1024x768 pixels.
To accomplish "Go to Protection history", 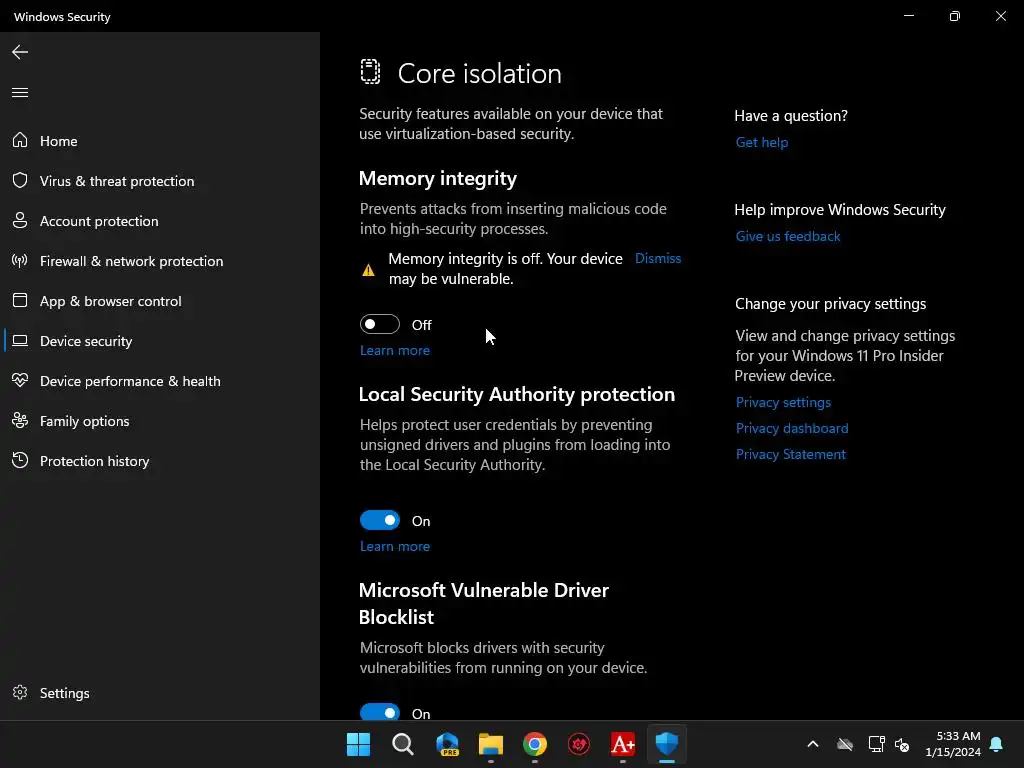I will [x=94, y=461].
